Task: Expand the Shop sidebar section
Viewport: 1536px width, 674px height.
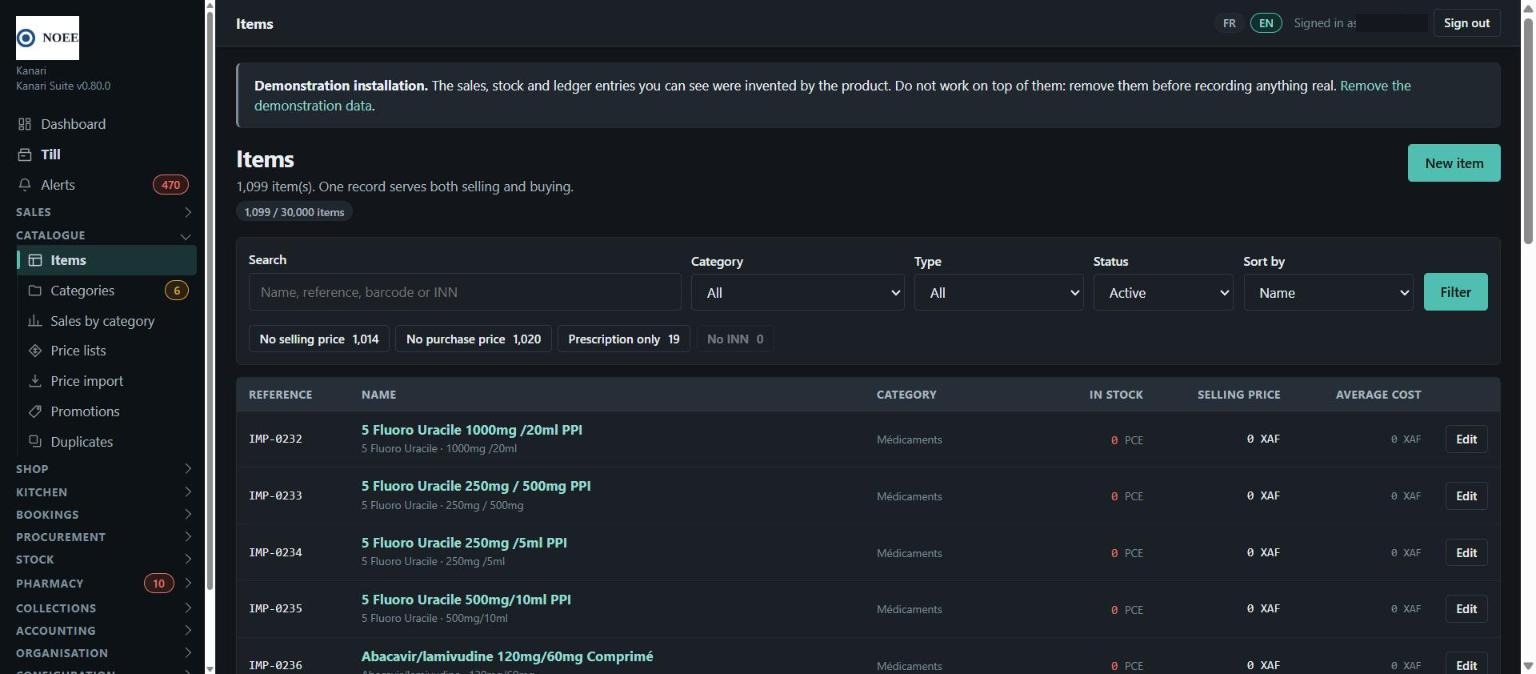Action: tap(104, 468)
